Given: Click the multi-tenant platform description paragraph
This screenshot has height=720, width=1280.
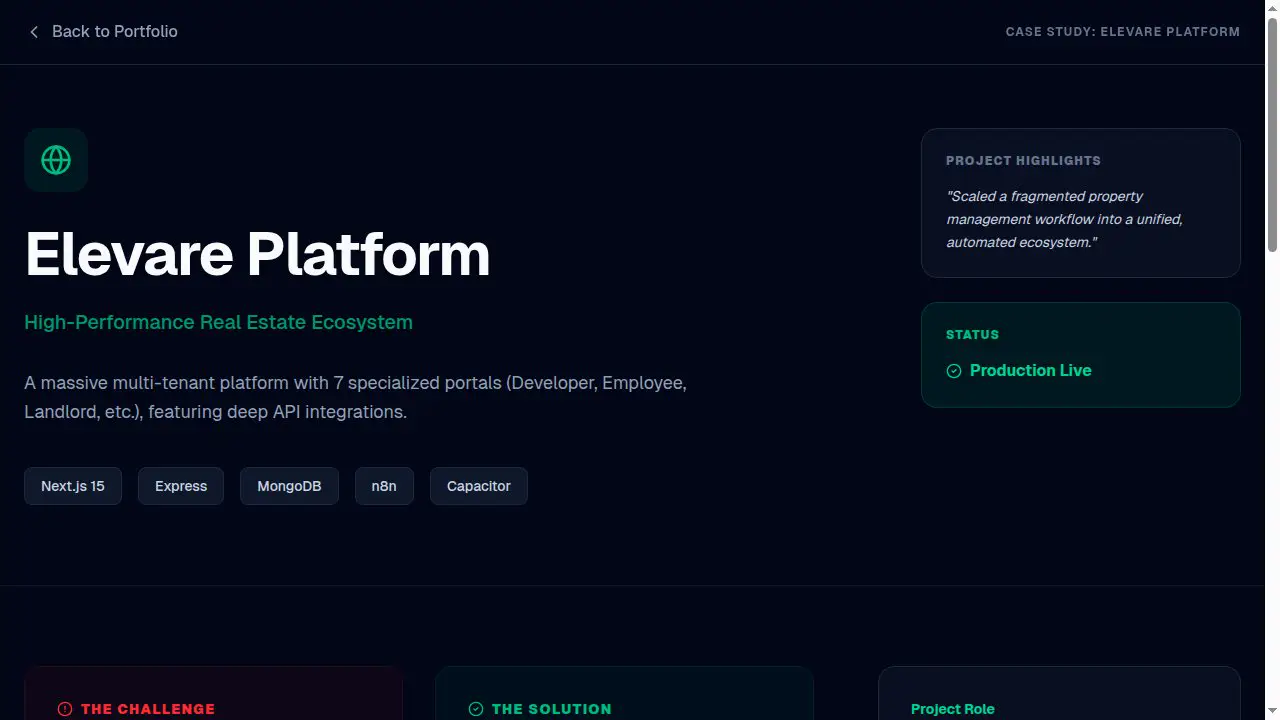Looking at the screenshot, I should click(356, 397).
